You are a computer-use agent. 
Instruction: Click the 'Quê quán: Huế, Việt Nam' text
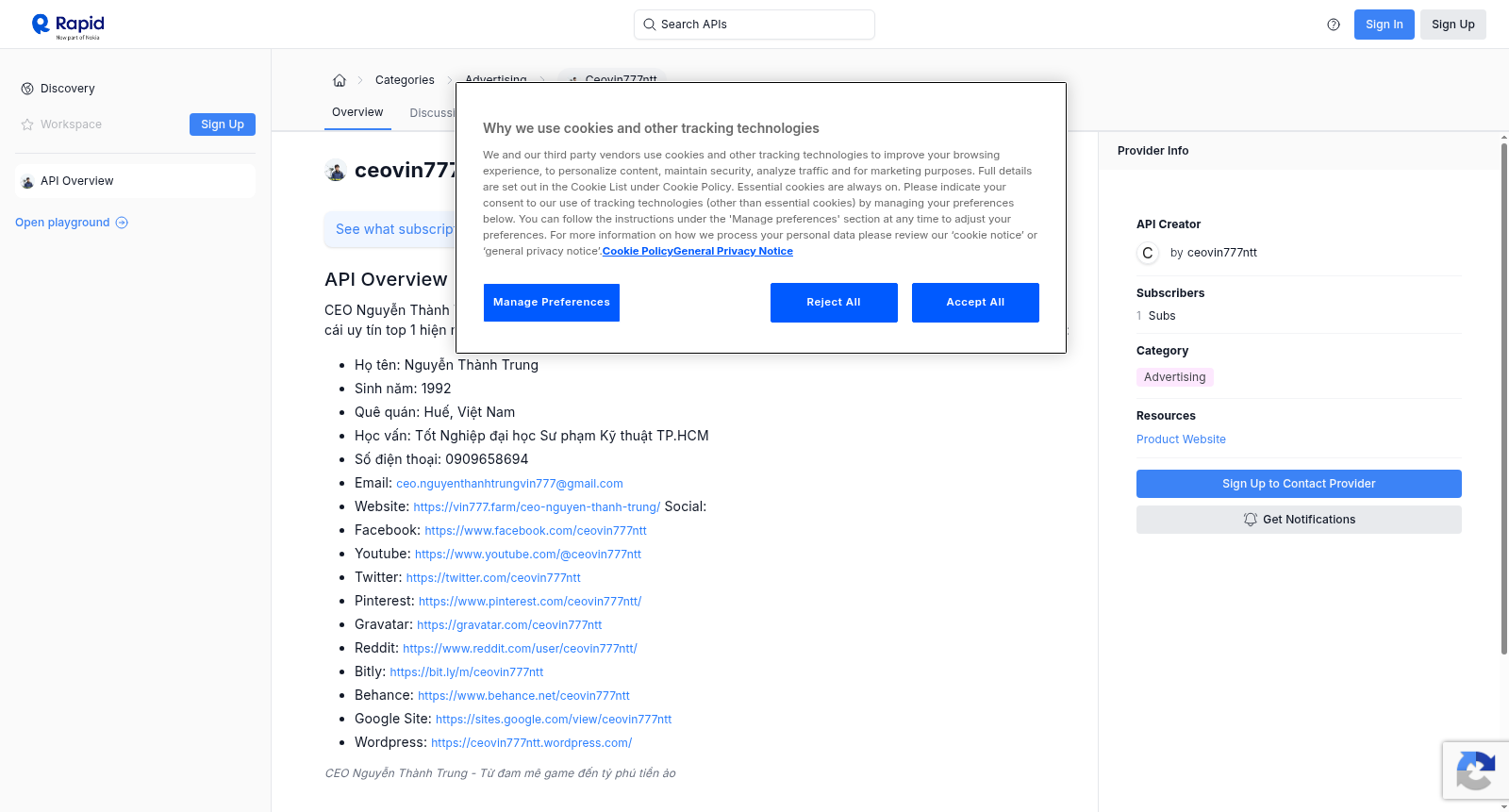coord(435,412)
